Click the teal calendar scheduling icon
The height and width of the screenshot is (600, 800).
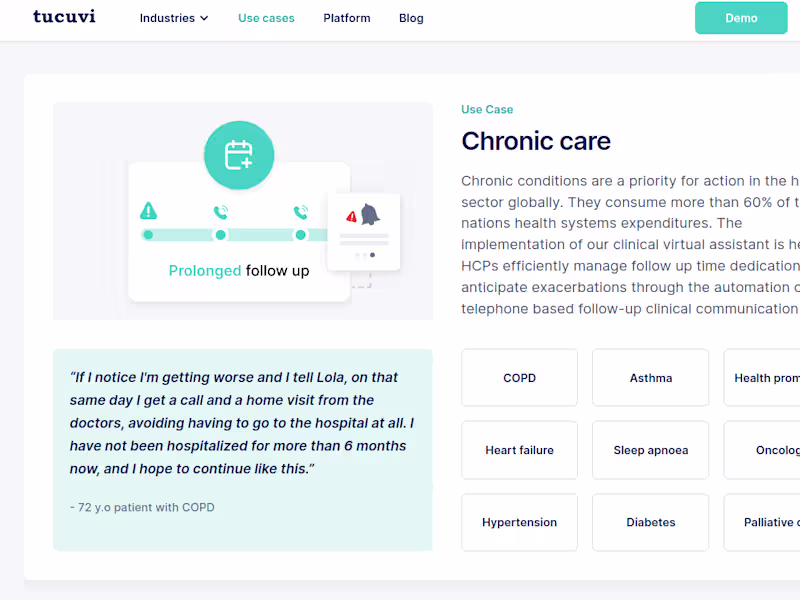tap(239, 155)
